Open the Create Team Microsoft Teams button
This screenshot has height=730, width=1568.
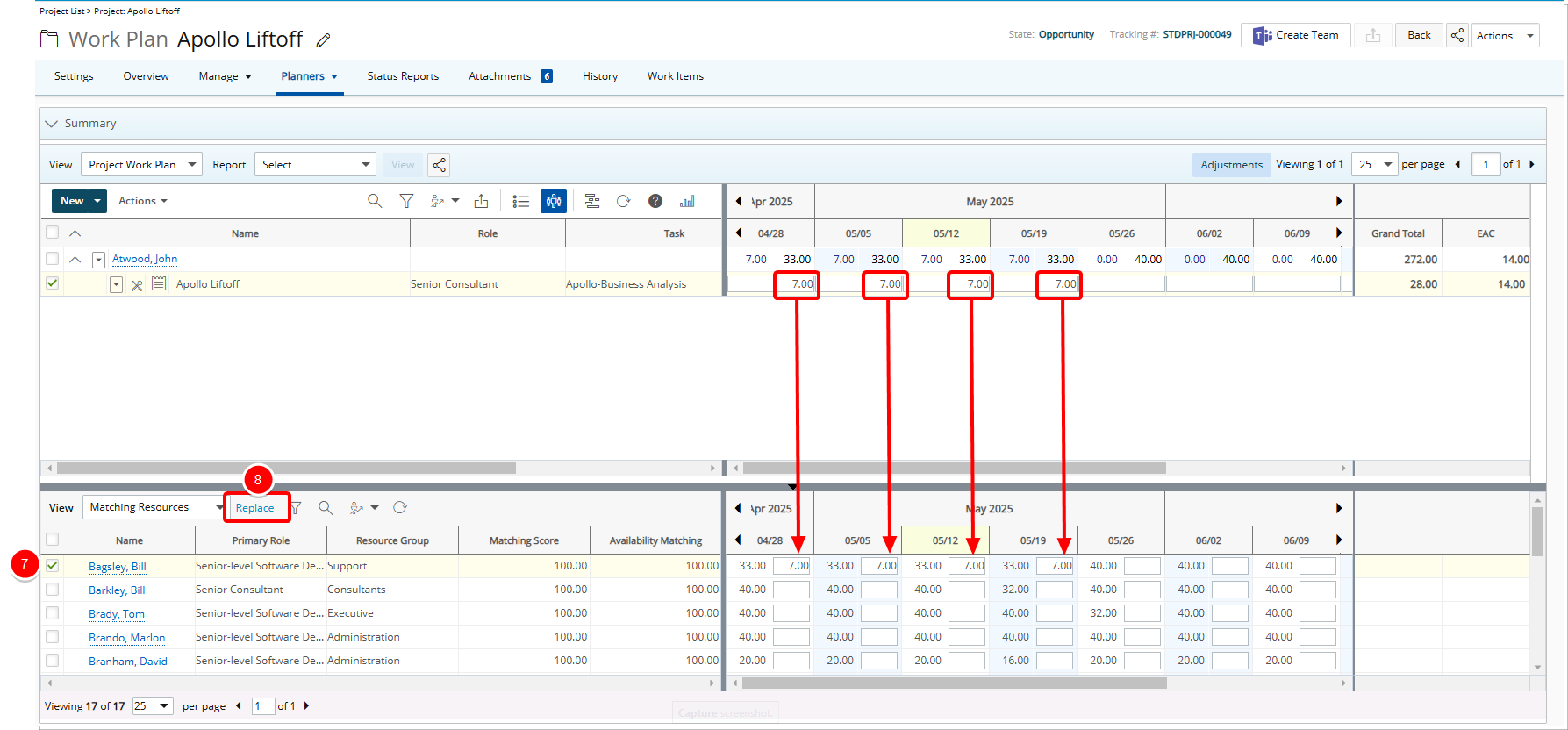[1295, 35]
